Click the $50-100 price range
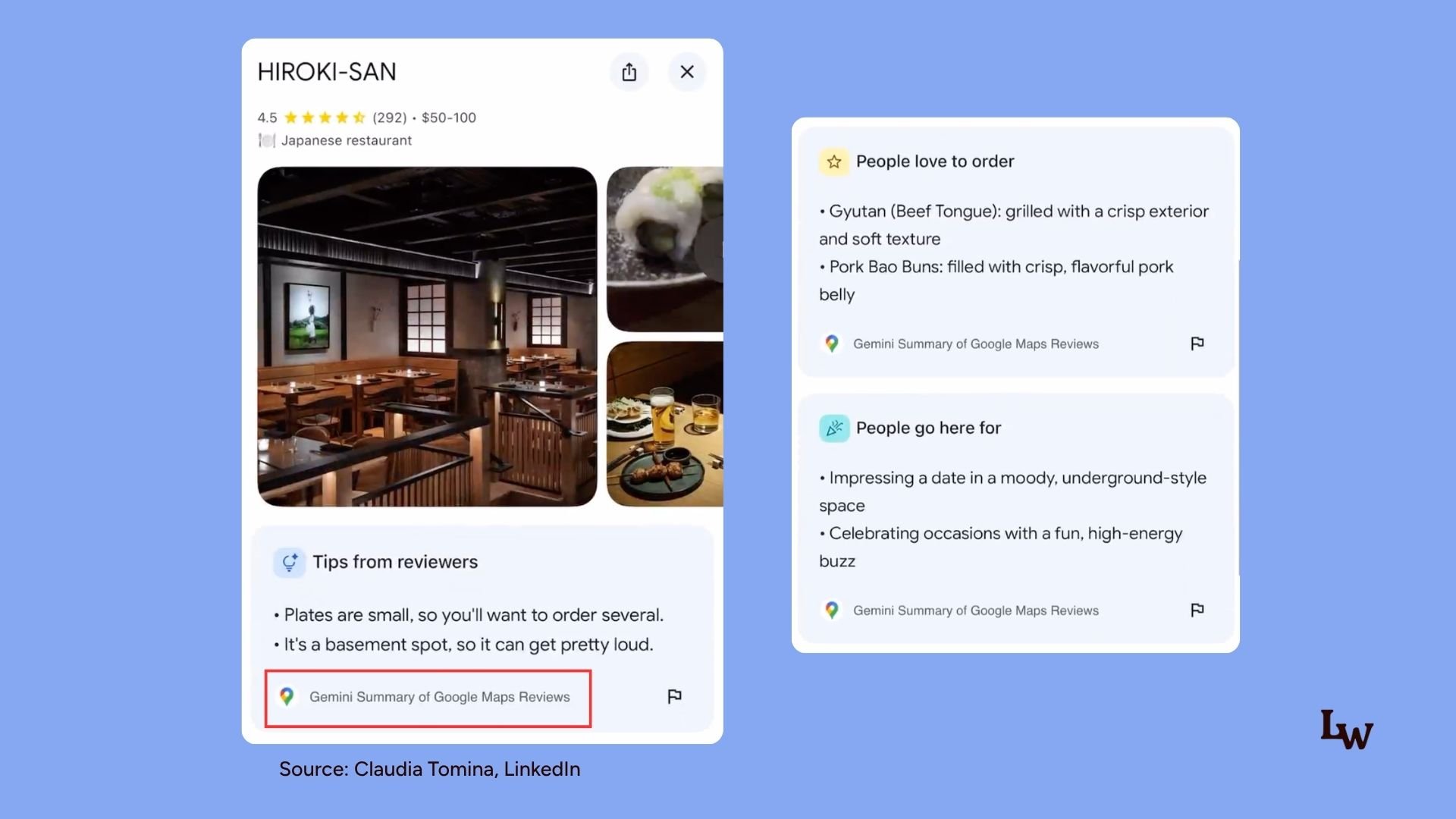Viewport: 1456px width, 819px height. pos(449,118)
